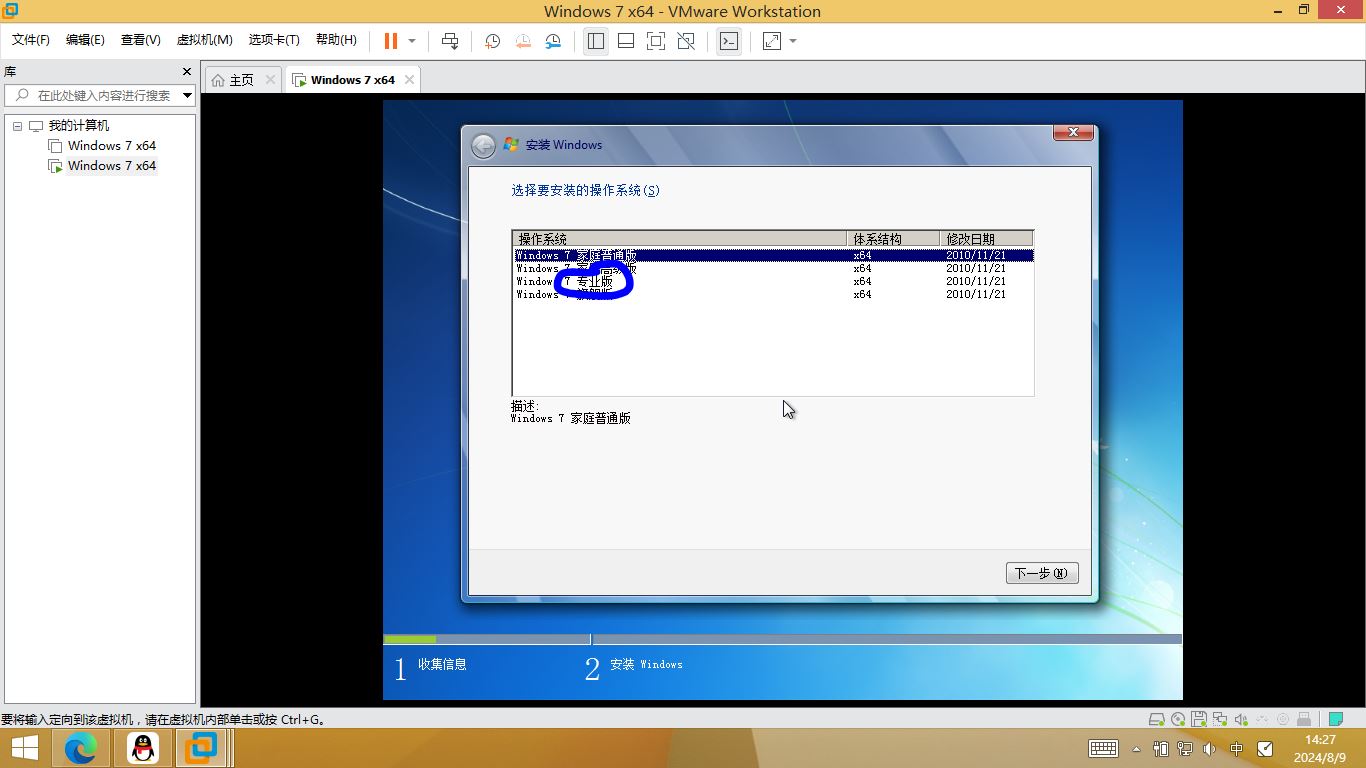1366x768 pixels.
Task: Select Windows 7 专业版 row
Action: (773, 281)
